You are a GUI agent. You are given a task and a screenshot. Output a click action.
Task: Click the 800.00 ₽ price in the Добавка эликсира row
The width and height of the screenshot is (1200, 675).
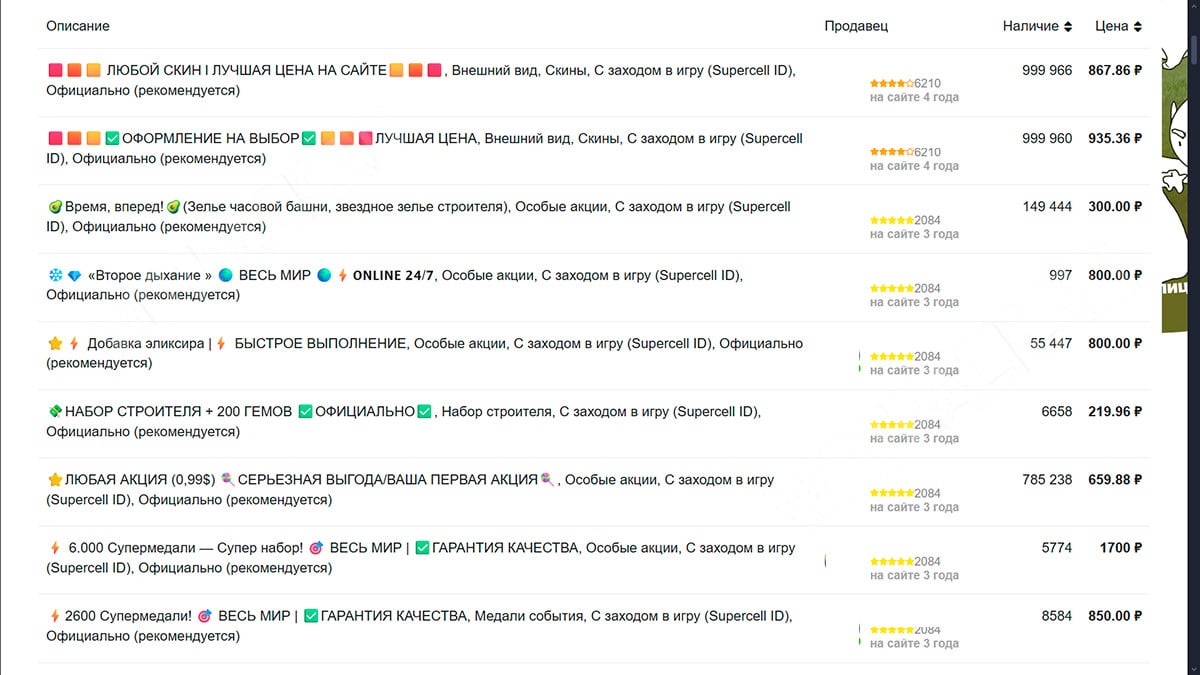coord(1115,343)
